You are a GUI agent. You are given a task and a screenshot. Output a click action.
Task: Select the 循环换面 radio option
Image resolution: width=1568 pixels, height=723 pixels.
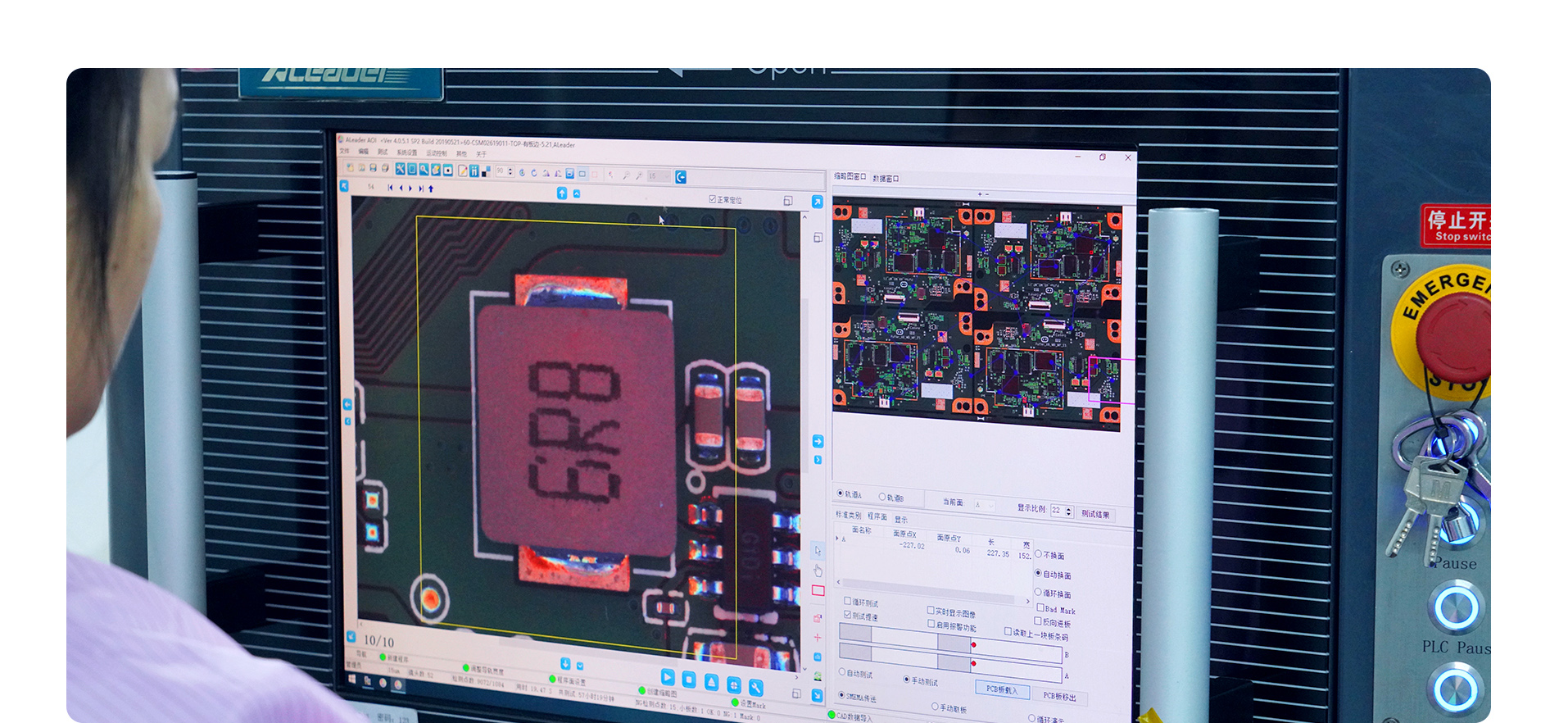[x=1038, y=592]
